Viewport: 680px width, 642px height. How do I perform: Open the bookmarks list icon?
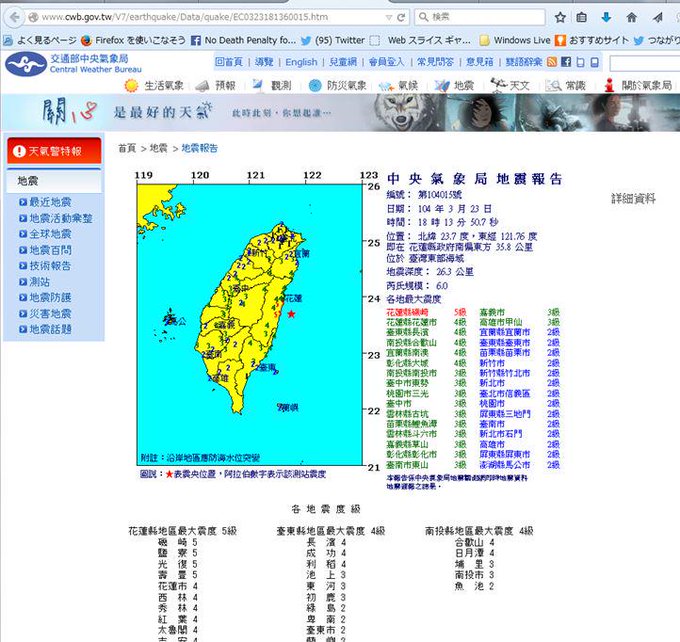tap(582, 17)
